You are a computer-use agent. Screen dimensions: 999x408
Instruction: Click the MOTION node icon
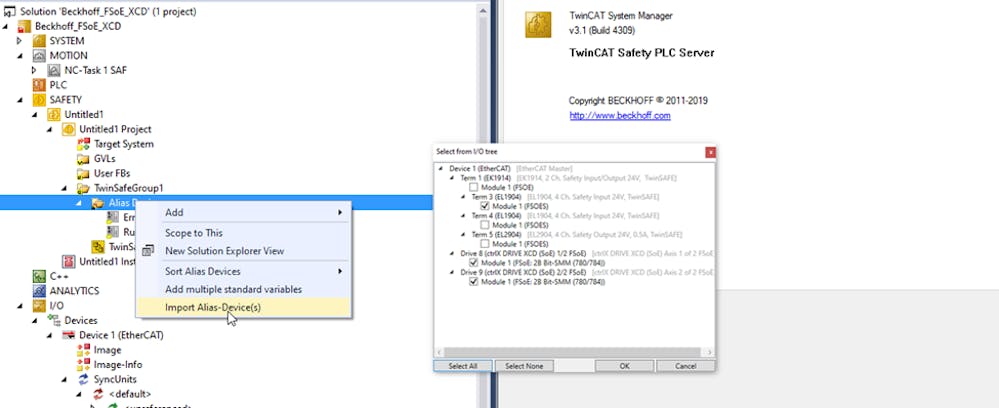pyautogui.click(x=39, y=55)
